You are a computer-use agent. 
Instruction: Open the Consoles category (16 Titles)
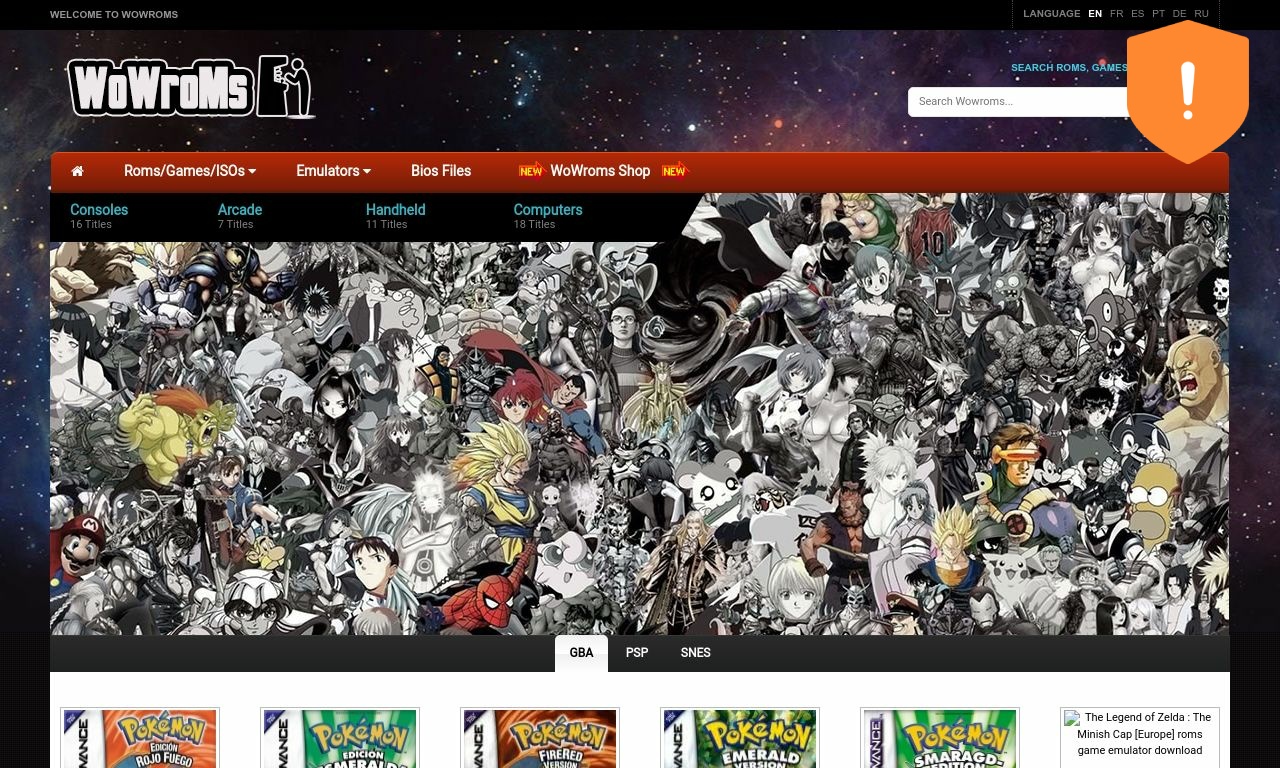(99, 216)
